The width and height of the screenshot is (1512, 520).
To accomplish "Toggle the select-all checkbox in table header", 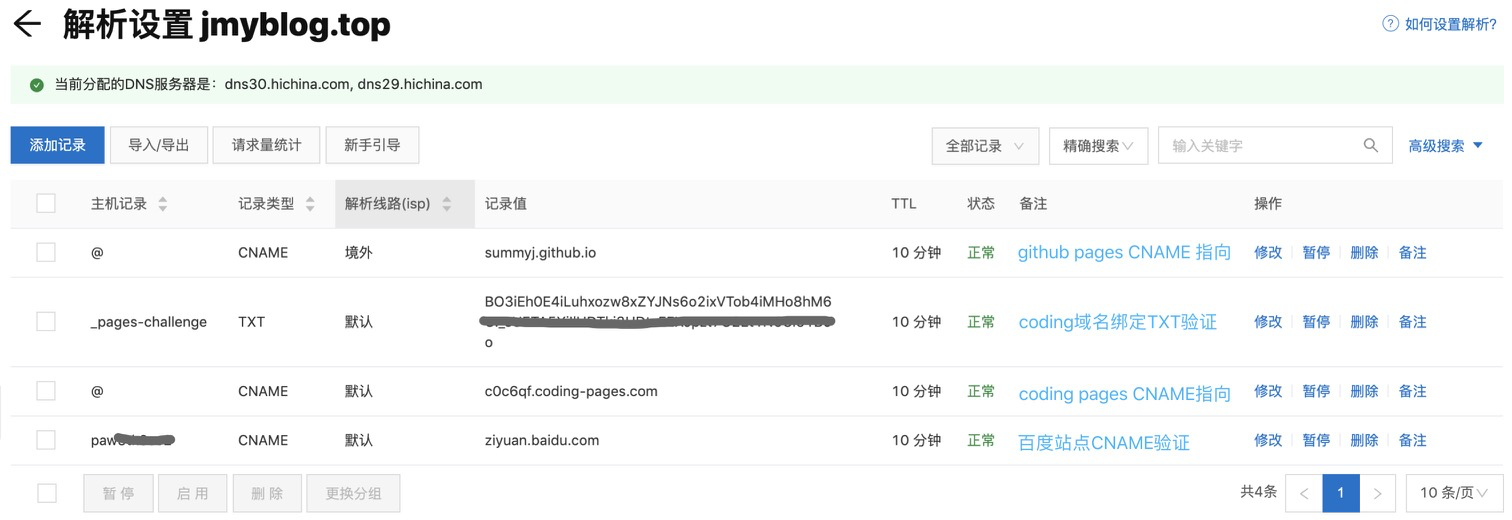I will pos(46,204).
